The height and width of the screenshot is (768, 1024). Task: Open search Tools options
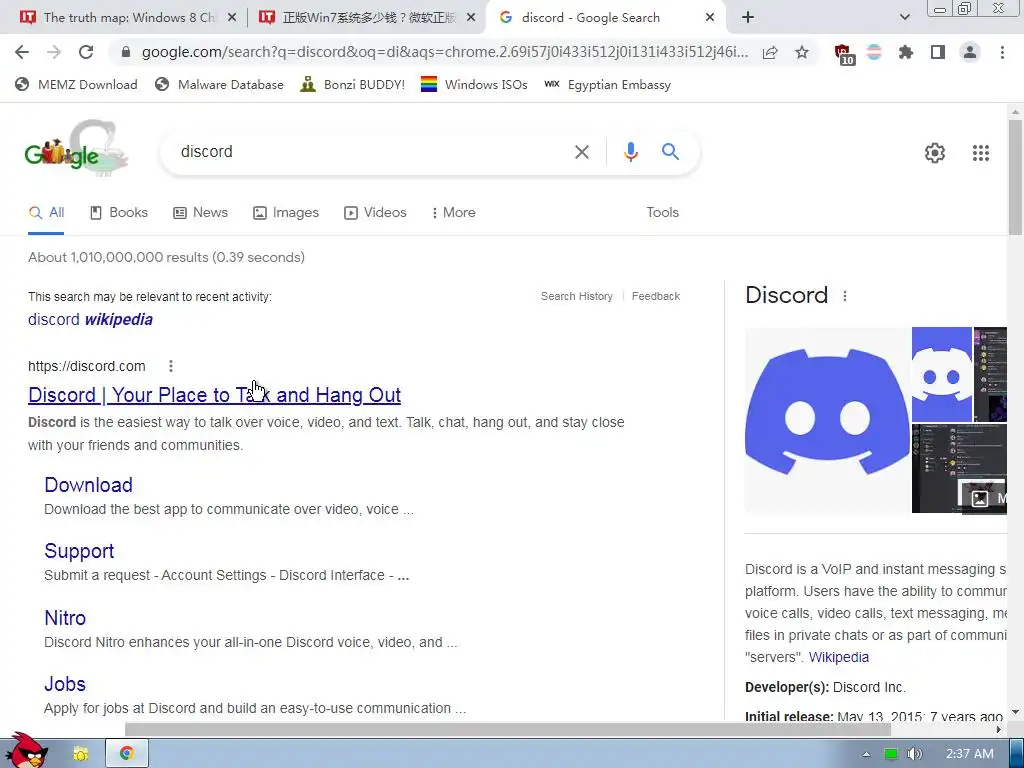[x=662, y=213]
